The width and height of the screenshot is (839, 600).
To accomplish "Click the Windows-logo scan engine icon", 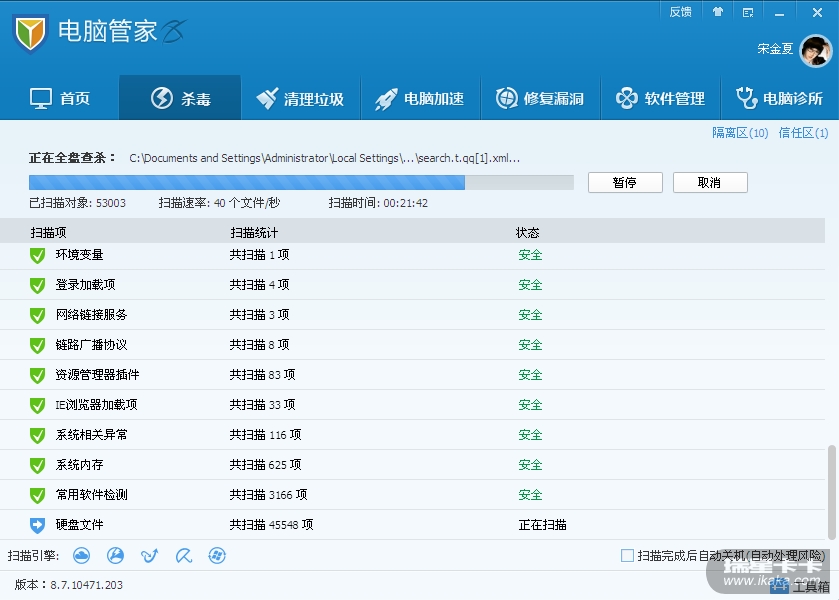I will (x=217, y=555).
